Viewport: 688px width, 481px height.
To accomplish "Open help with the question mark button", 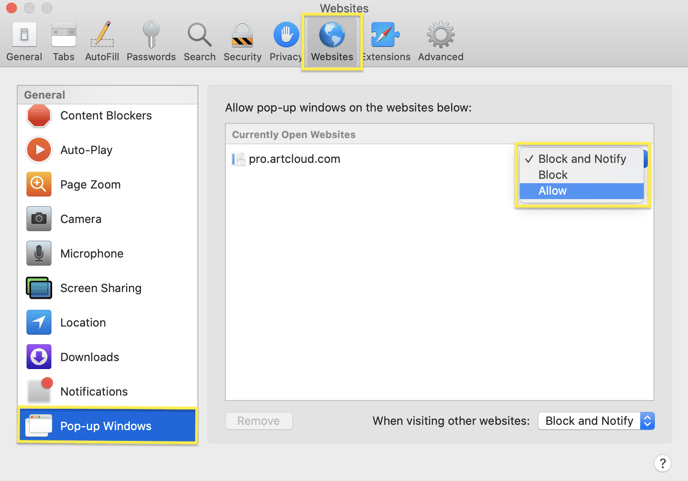I will [x=663, y=463].
